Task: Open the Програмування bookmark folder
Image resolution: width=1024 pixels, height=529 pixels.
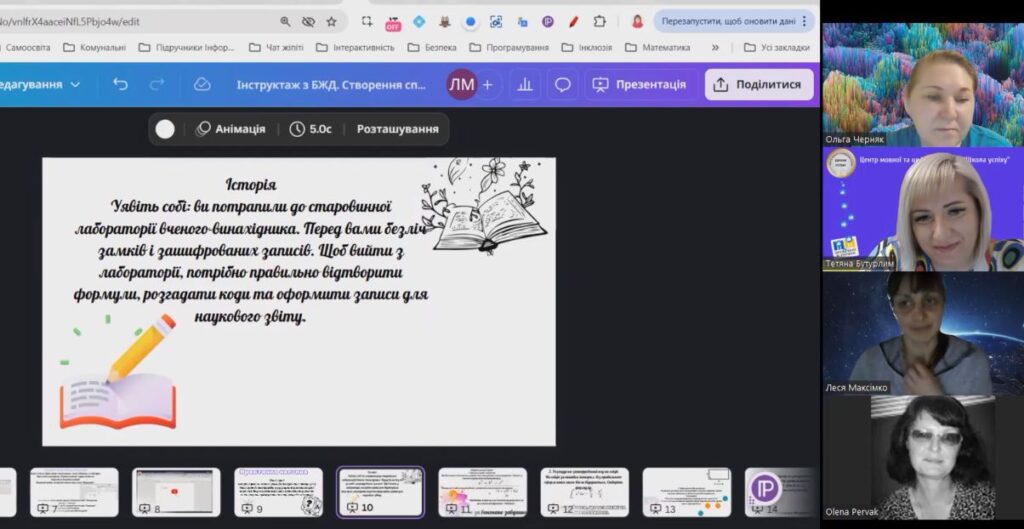Action: tap(509, 48)
